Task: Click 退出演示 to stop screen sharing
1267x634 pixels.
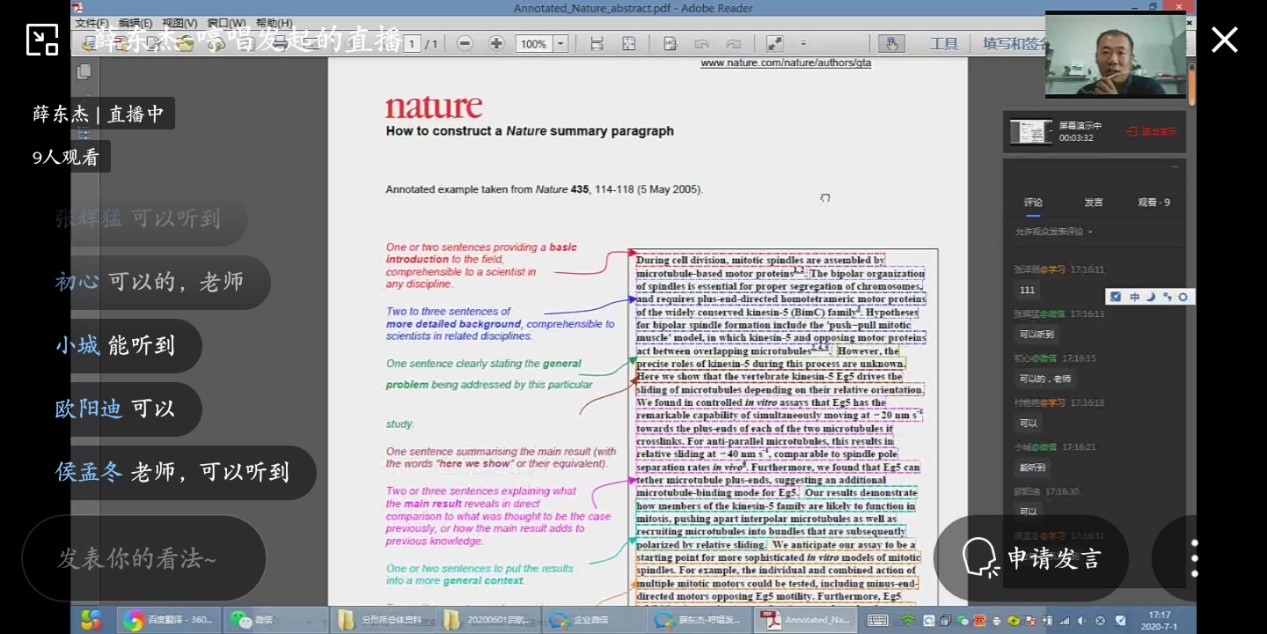Action: [x=1151, y=132]
